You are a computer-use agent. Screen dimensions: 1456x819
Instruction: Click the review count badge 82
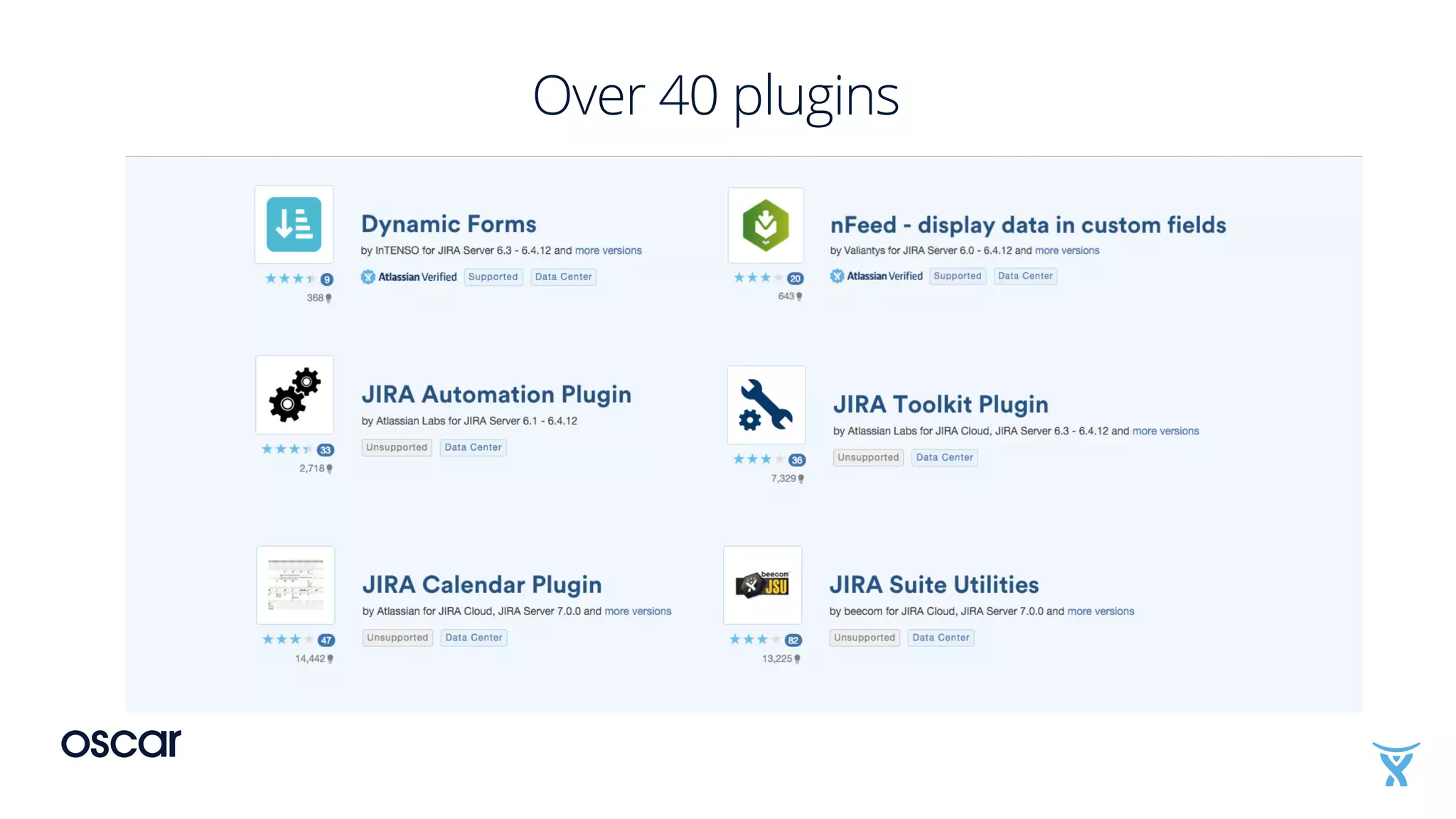click(x=793, y=641)
